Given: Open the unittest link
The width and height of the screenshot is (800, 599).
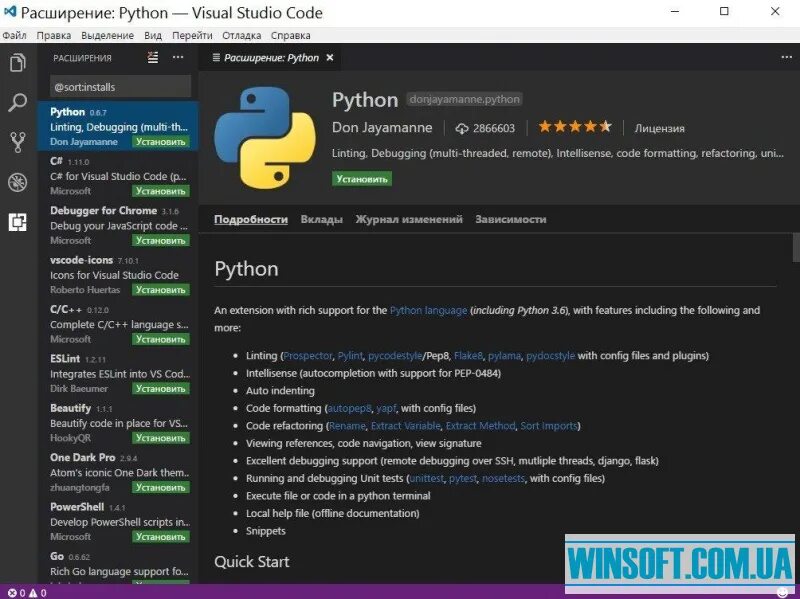Looking at the screenshot, I should click(x=427, y=478).
